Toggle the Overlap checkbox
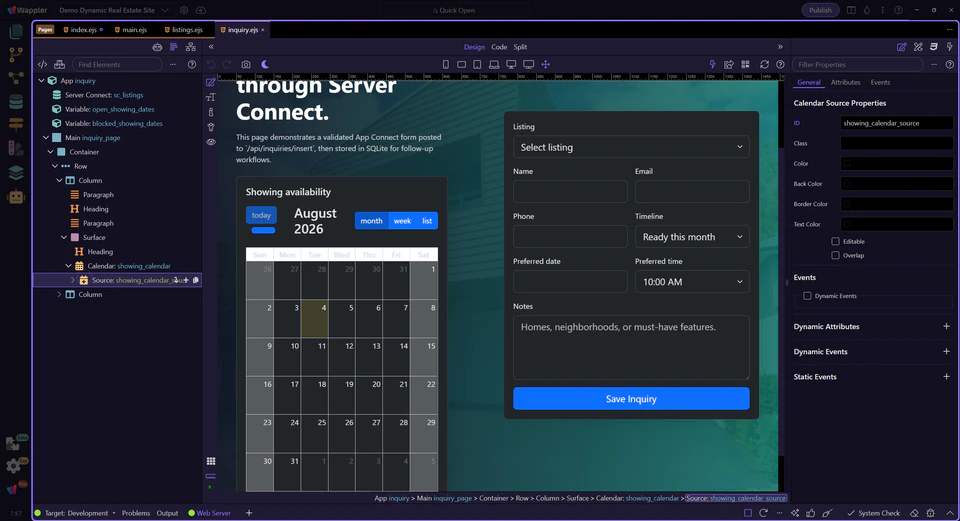960x521 pixels. [835, 255]
